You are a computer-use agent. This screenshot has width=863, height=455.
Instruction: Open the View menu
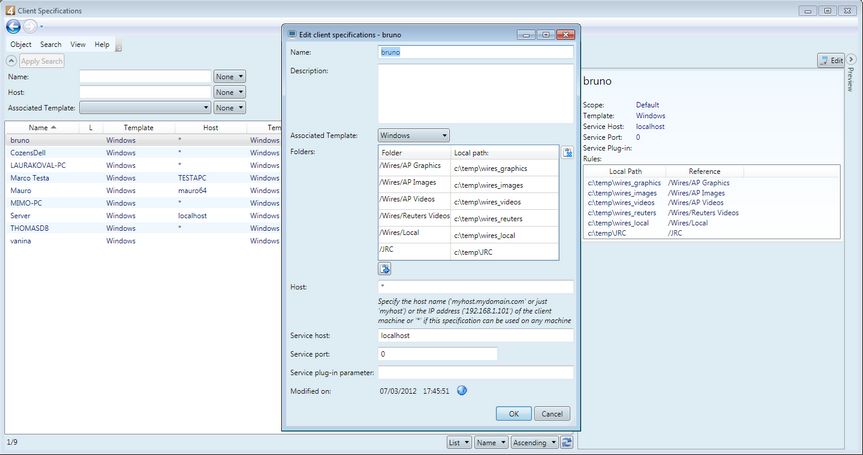click(x=78, y=45)
